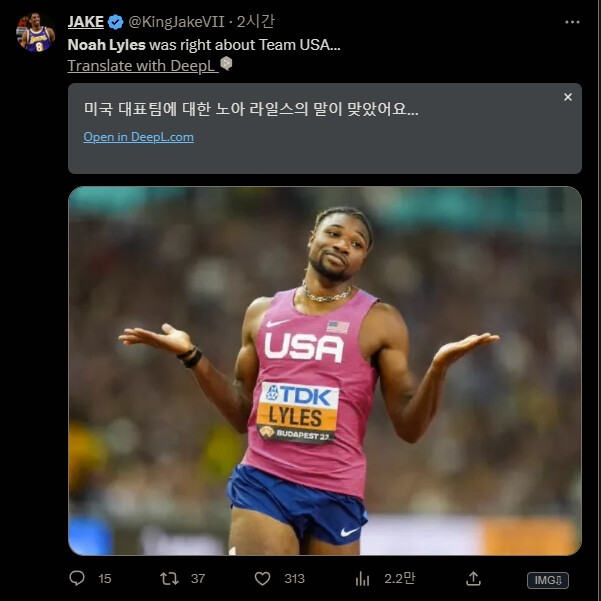Screen dimensions: 601x601
Task: Click the DeepL logo icon beside Translate
Action: click(226, 64)
